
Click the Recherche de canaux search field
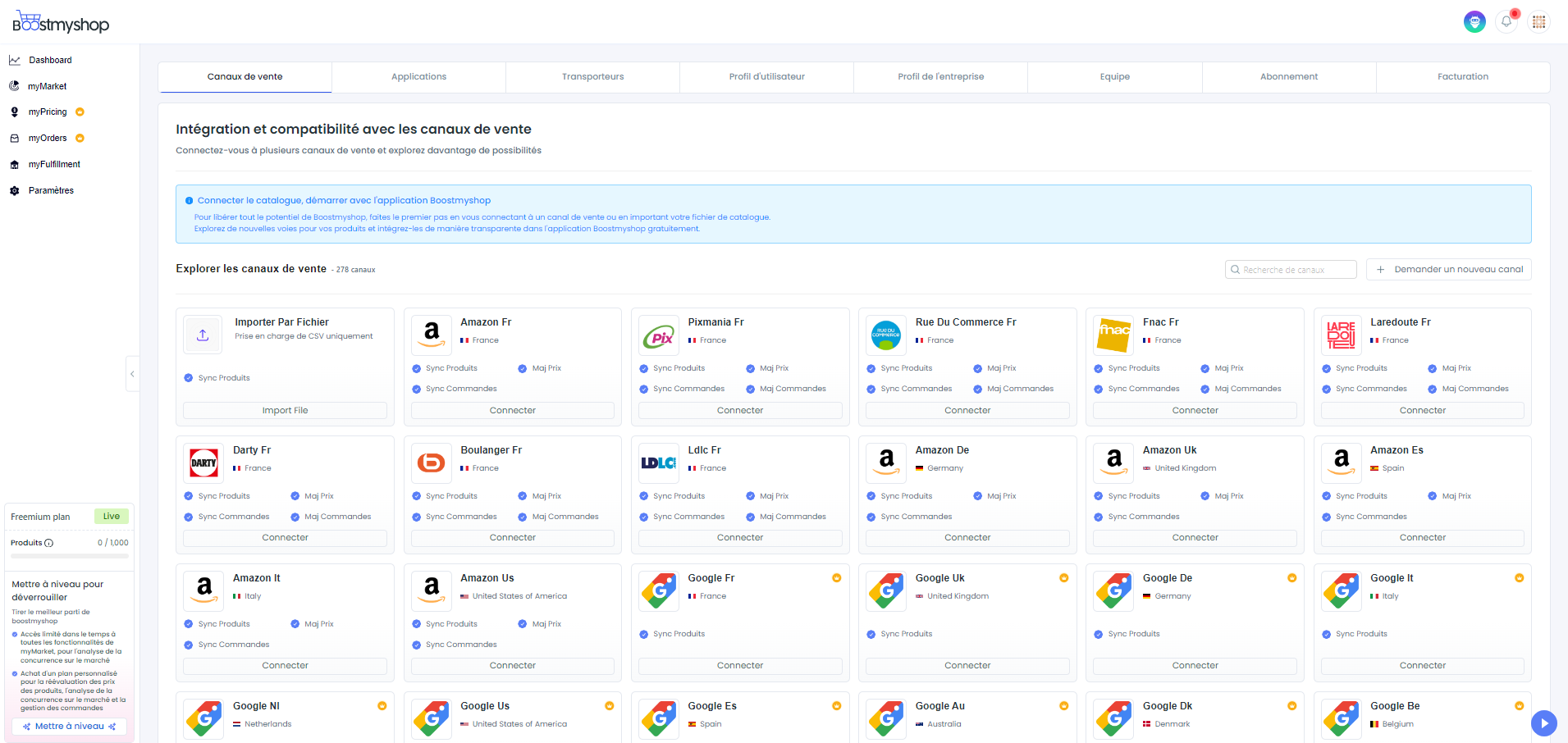[1291, 270]
